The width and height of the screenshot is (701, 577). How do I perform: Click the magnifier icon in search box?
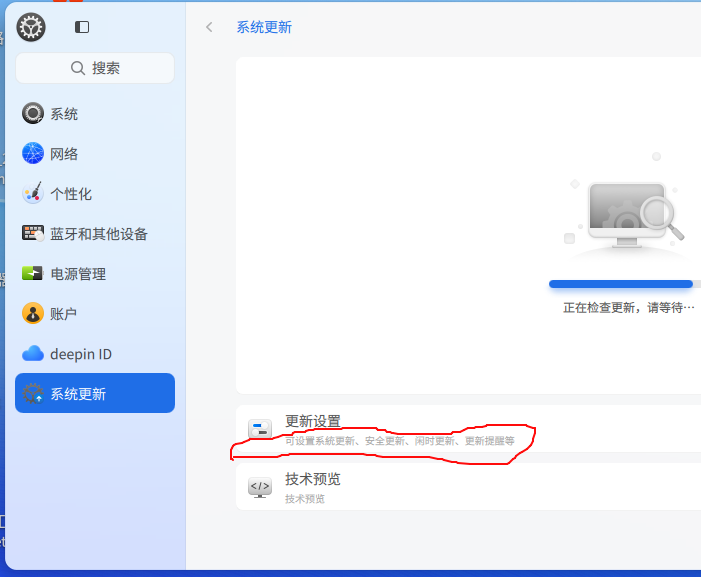pyautogui.click(x=78, y=68)
